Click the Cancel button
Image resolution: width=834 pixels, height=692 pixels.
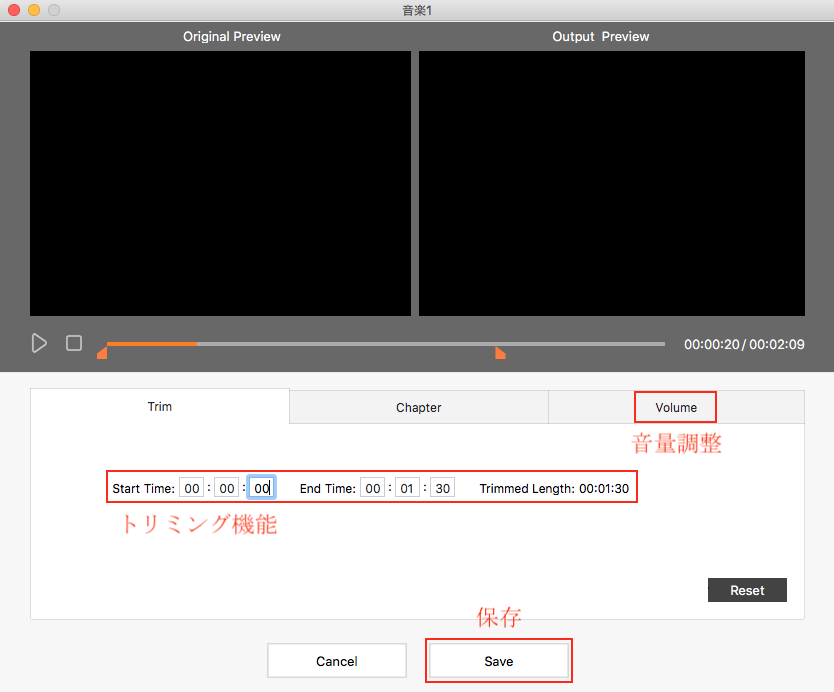[337, 661]
